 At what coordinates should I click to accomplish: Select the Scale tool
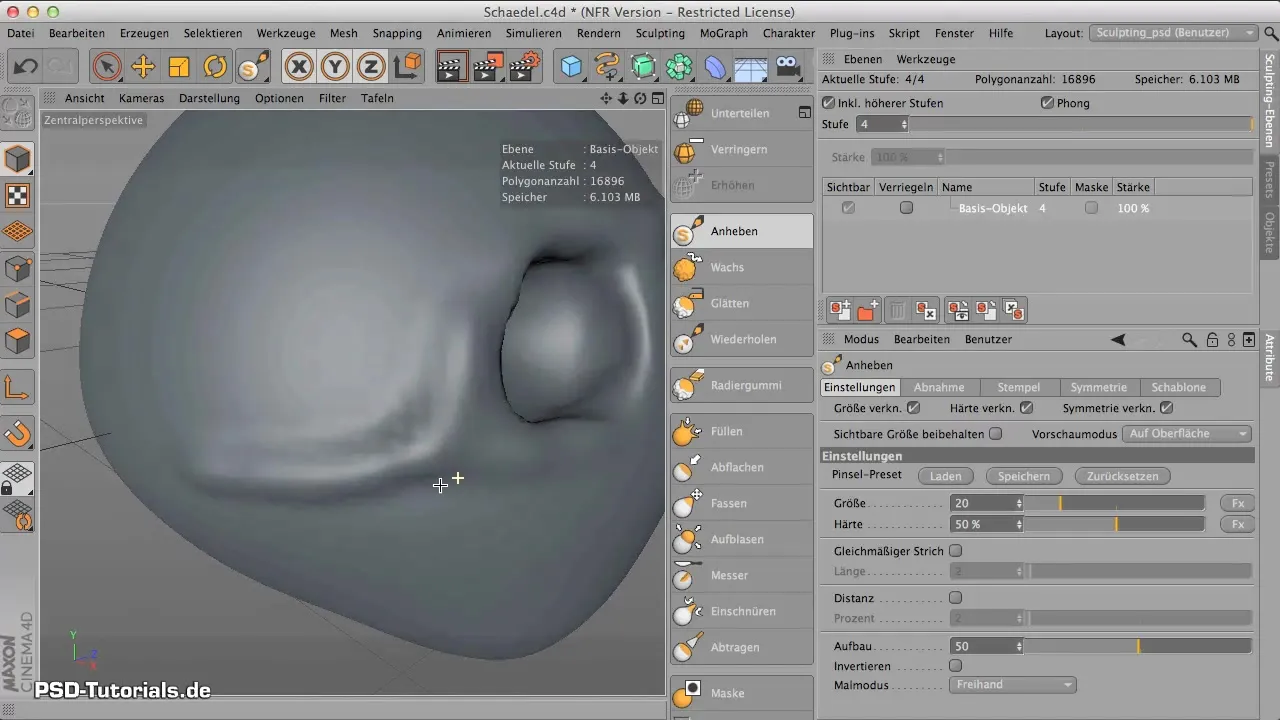pyautogui.click(x=179, y=67)
